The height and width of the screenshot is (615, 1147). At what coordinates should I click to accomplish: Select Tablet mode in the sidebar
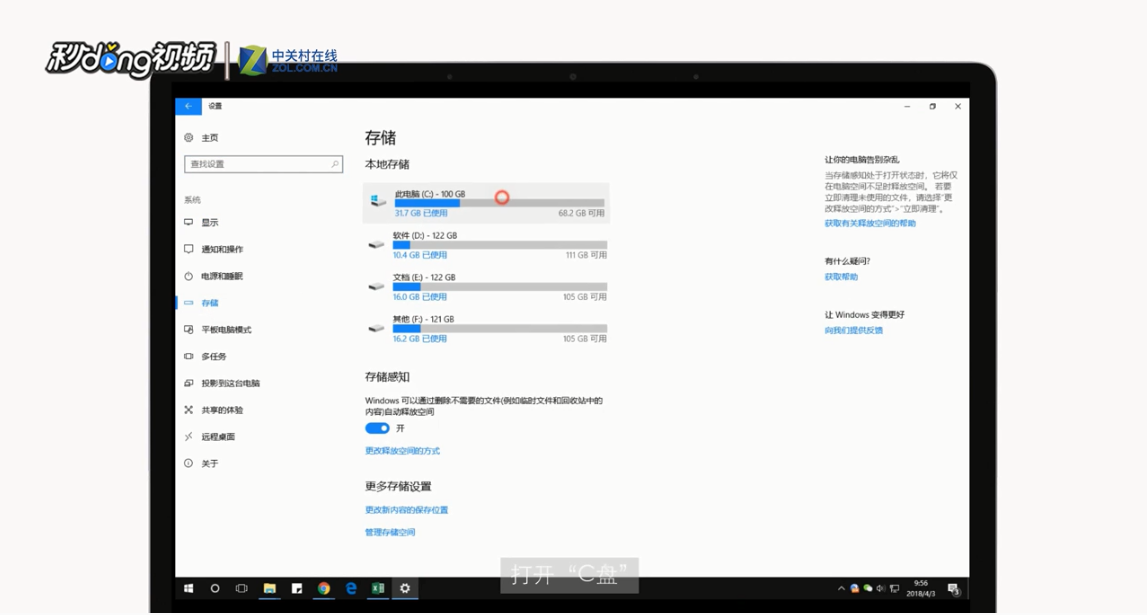pyautogui.click(x=227, y=329)
